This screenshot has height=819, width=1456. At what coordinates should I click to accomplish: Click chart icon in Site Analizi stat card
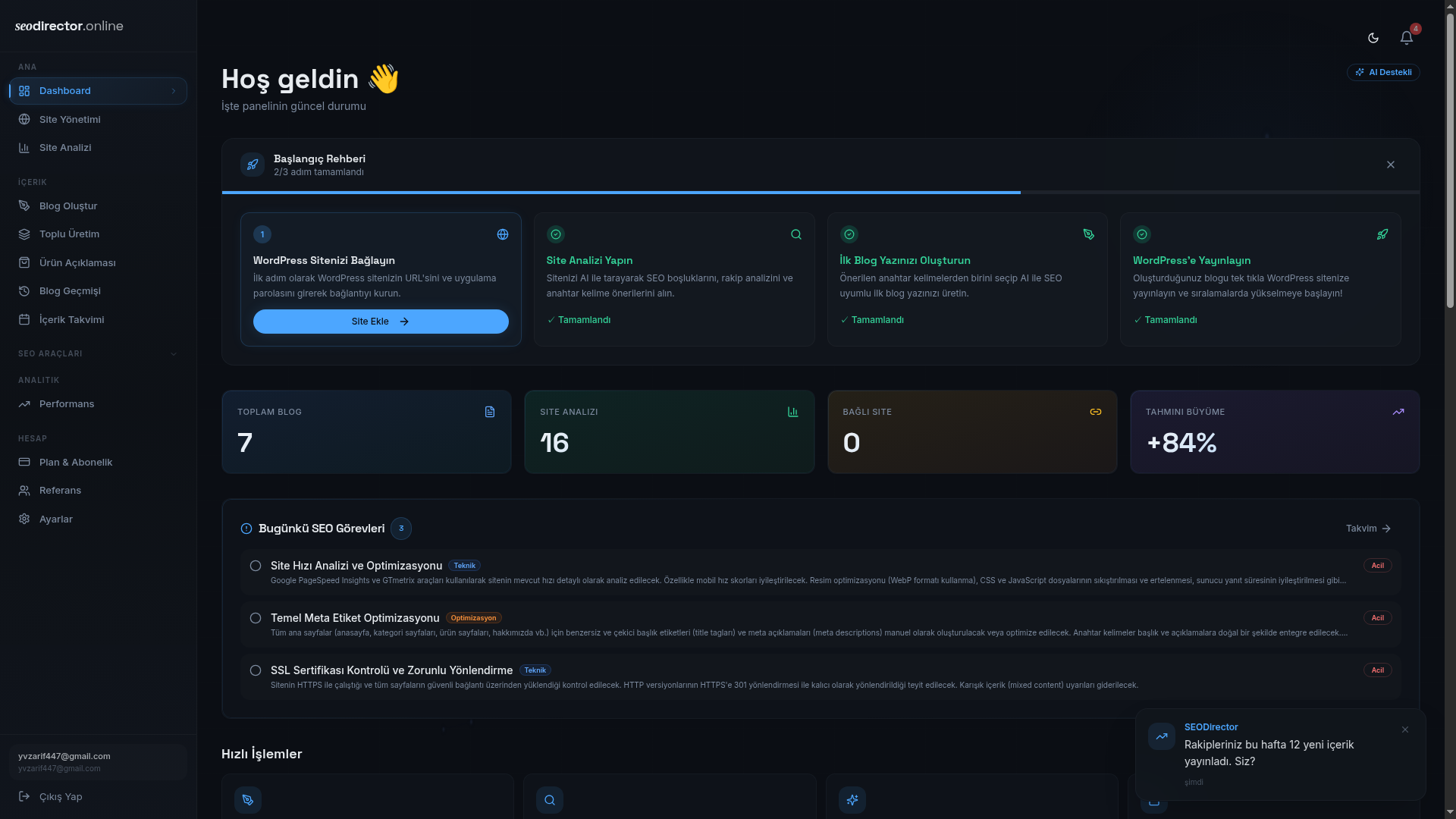(x=792, y=412)
